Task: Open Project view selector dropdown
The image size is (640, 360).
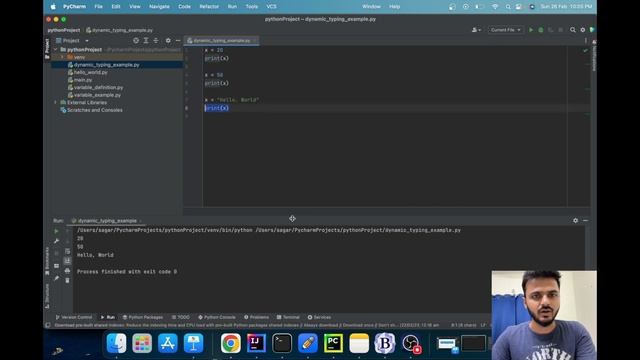Action: (x=73, y=40)
